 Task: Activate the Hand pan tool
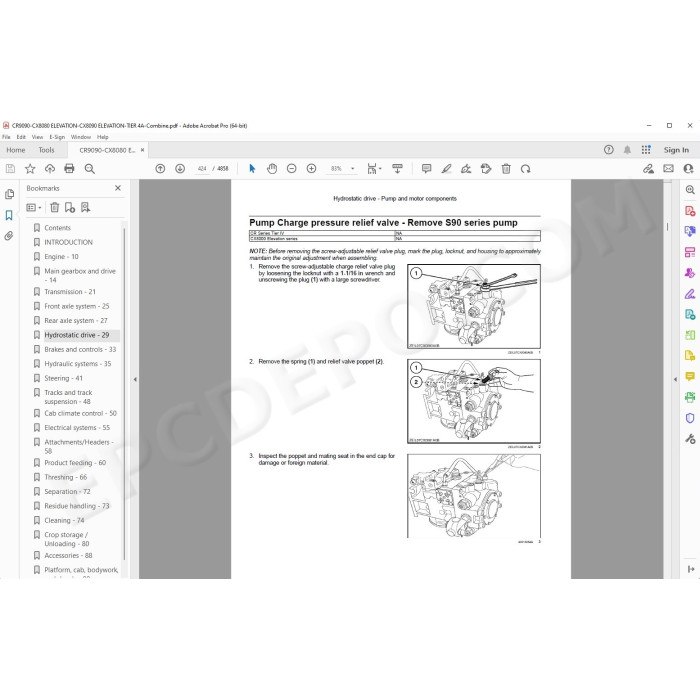(272, 169)
